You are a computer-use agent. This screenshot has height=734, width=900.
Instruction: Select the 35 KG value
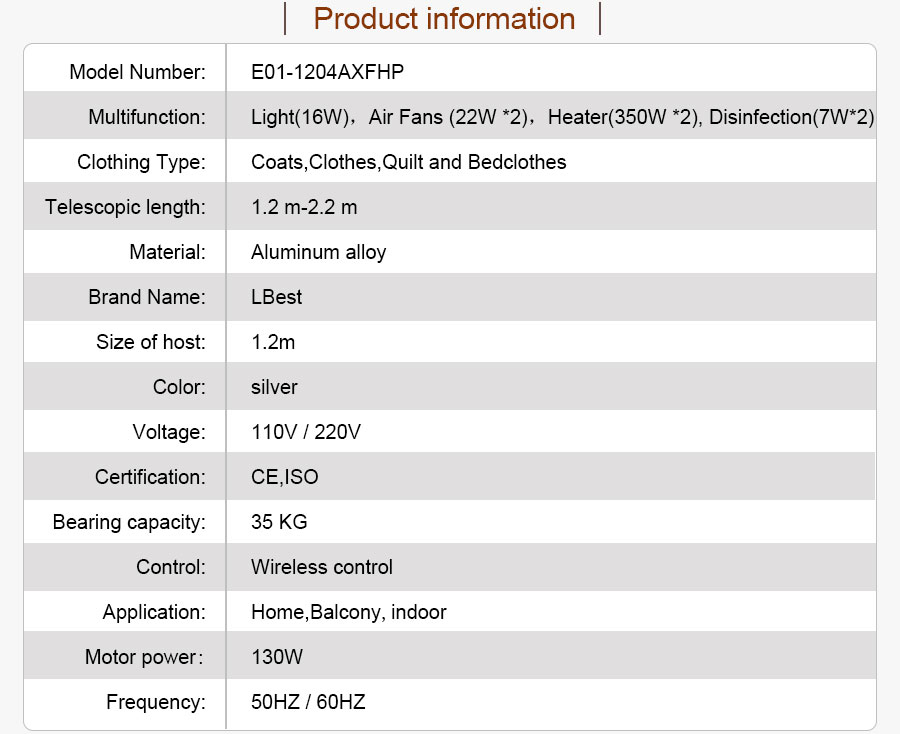coord(279,522)
